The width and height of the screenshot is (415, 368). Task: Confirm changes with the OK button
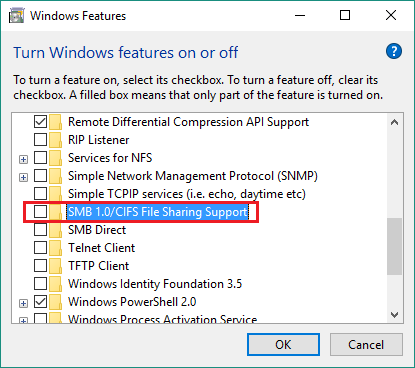tap(283, 344)
